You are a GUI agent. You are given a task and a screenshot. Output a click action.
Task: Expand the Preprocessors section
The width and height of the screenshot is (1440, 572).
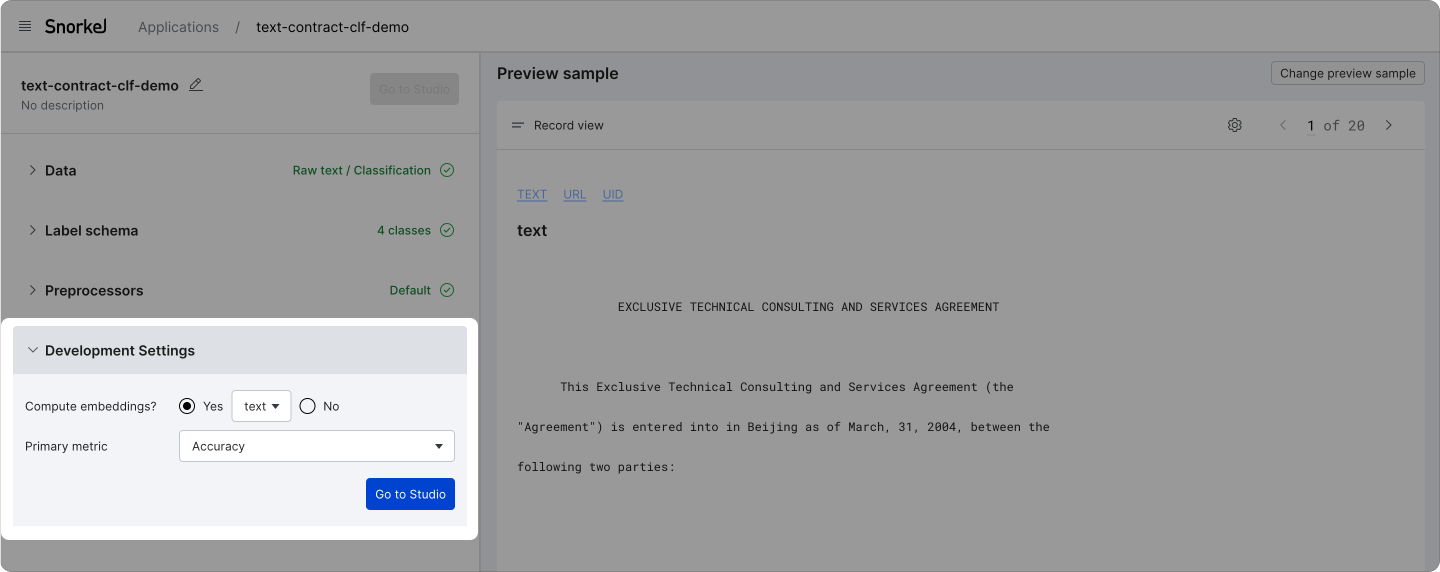tap(33, 290)
